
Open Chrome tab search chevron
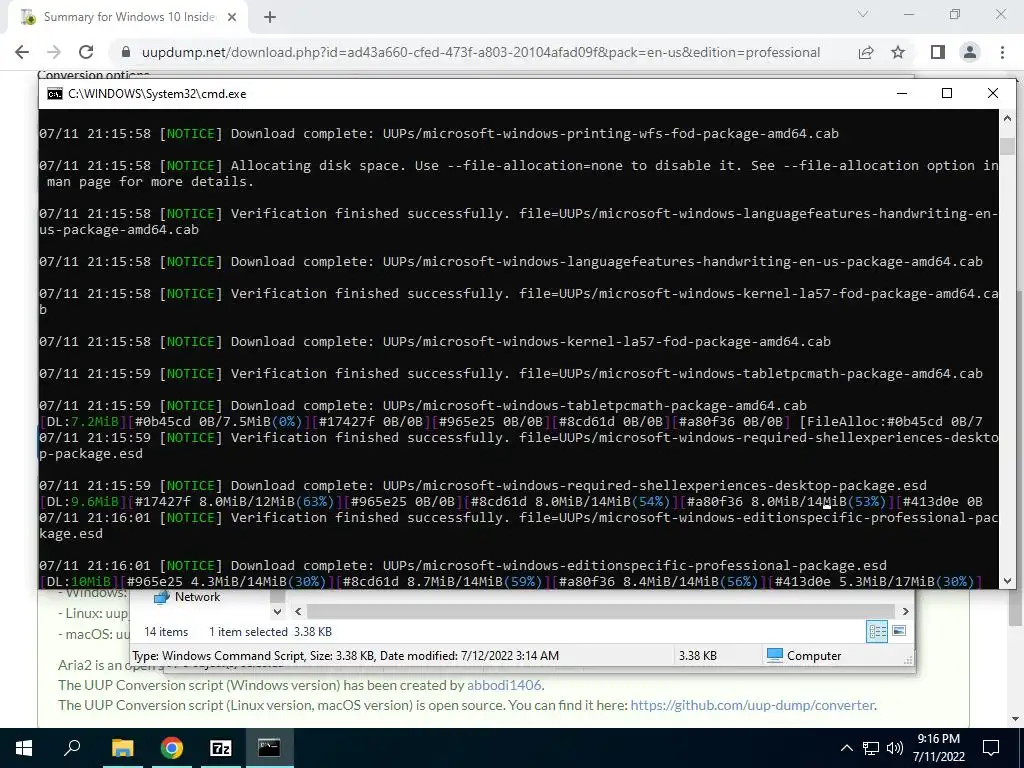863,14
